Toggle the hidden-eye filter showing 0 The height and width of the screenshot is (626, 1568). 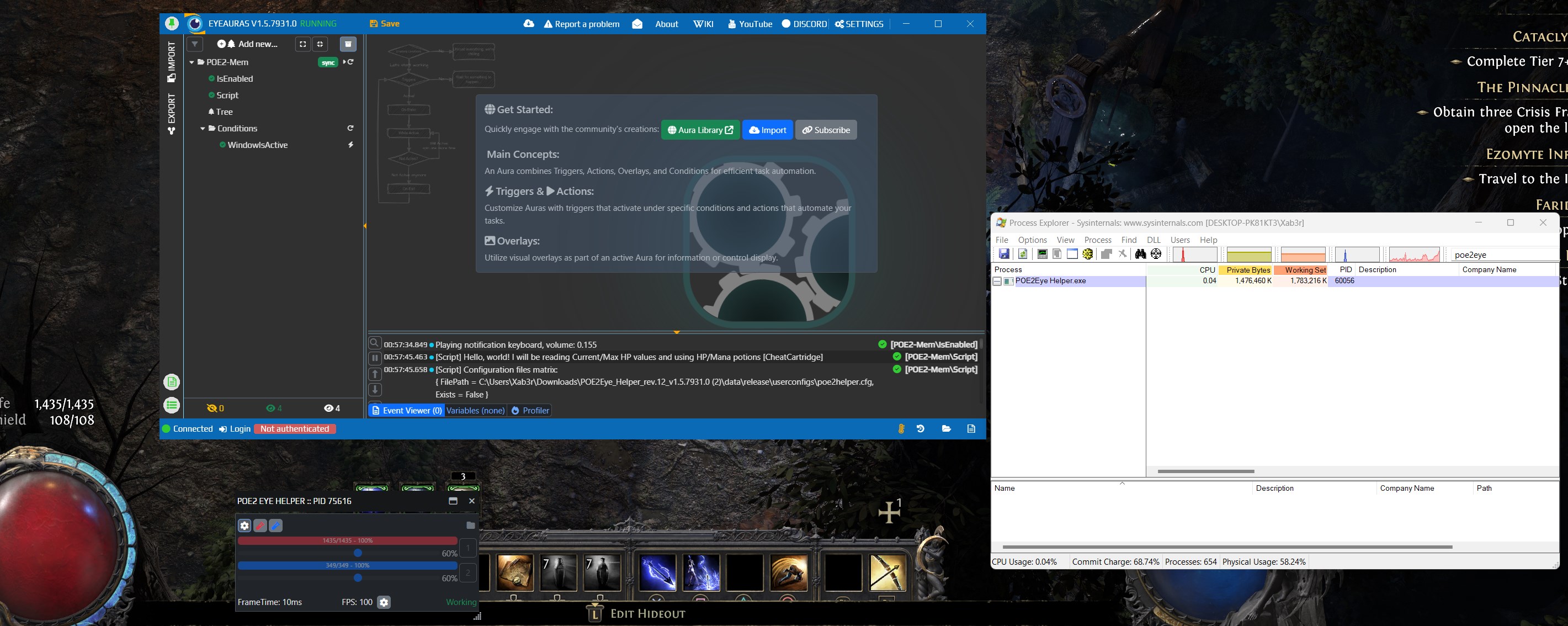coord(215,409)
